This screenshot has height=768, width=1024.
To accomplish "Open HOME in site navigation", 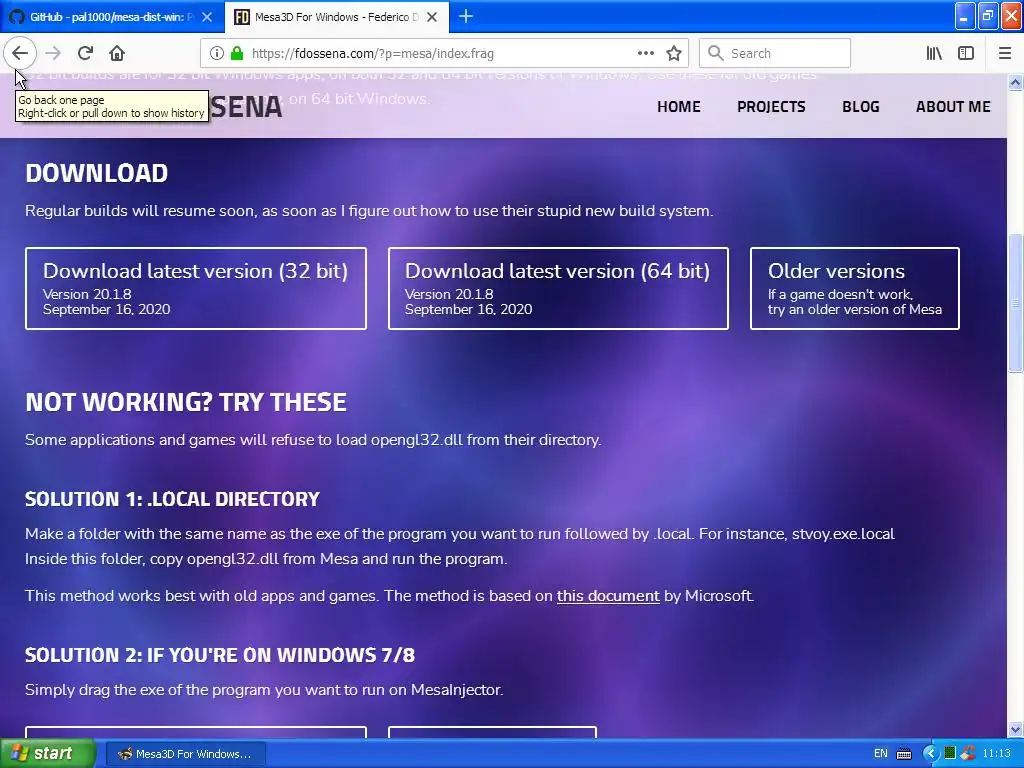I will coord(679,106).
